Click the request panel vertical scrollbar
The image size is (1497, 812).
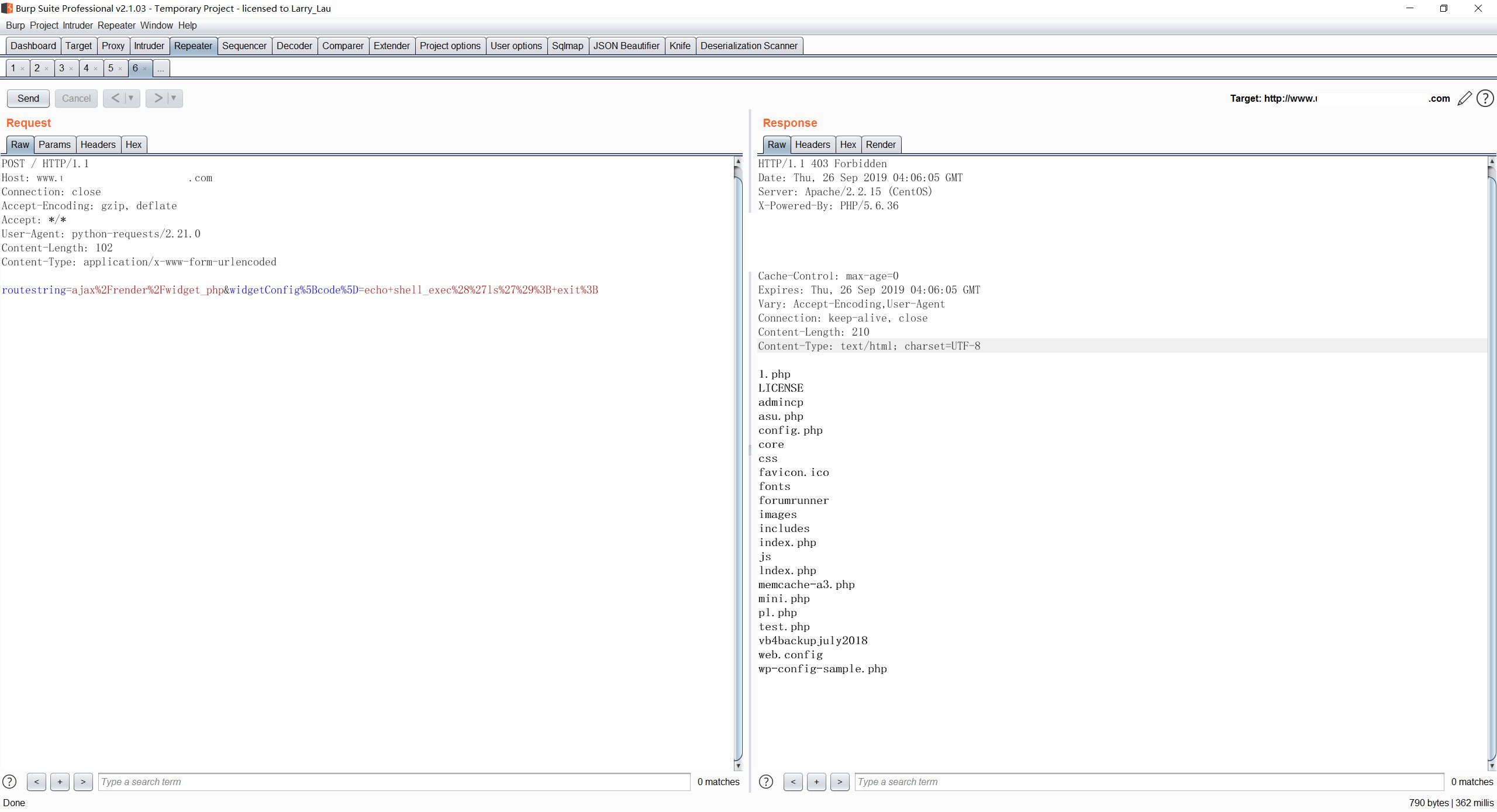click(x=738, y=462)
